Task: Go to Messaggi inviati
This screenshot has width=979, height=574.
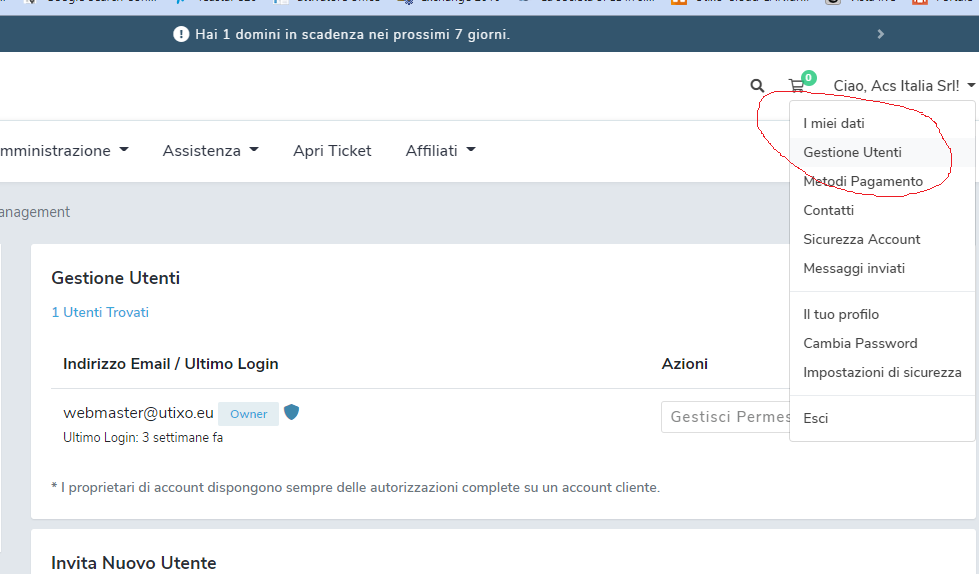Action: coord(853,269)
